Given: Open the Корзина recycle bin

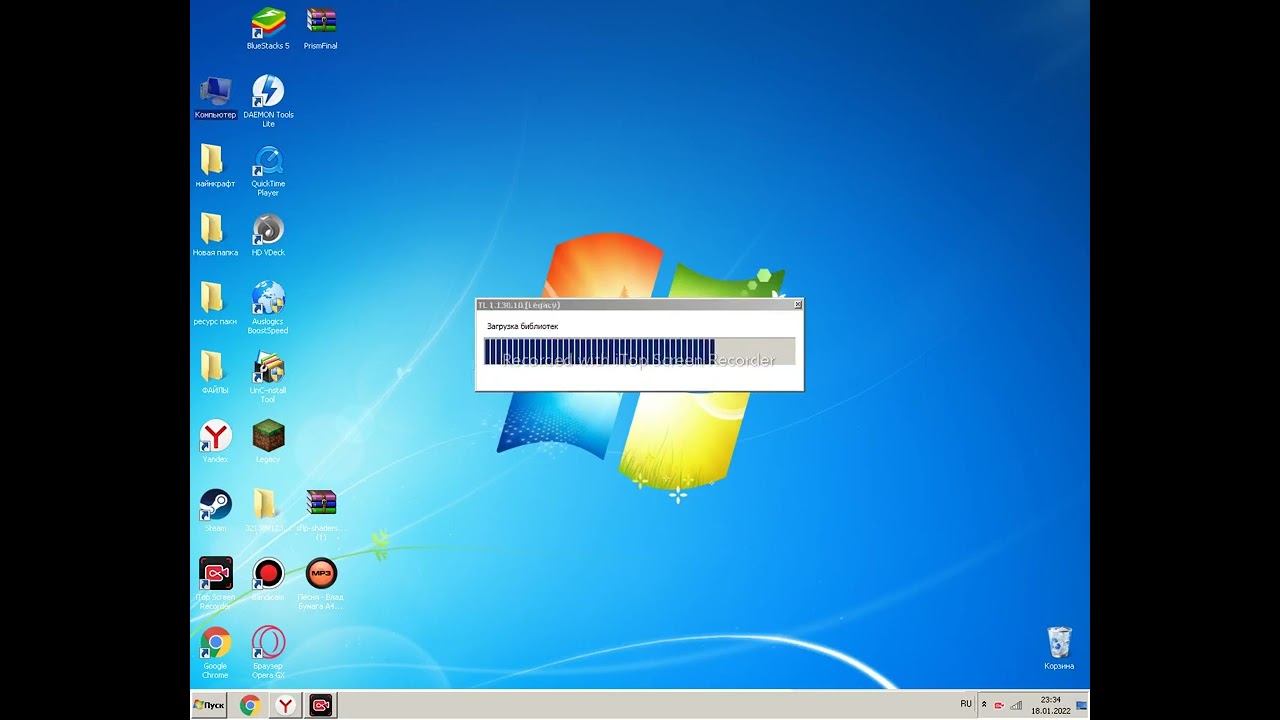Looking at the screenshot, I should [1059, 649].
